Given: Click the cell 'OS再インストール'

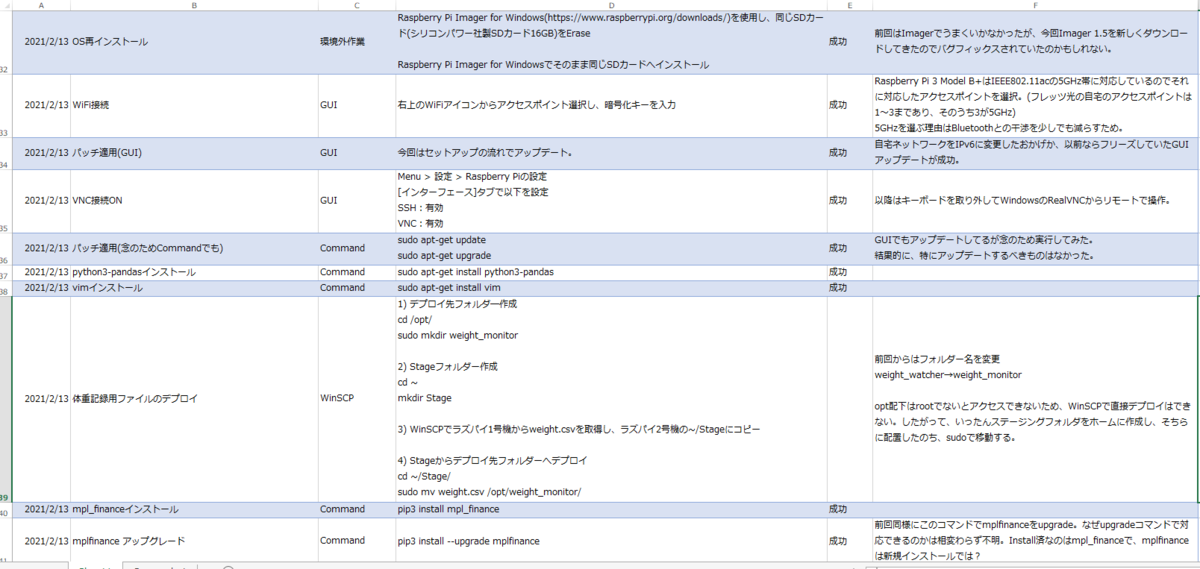Looking at the screenshot, I should (193, 43).
